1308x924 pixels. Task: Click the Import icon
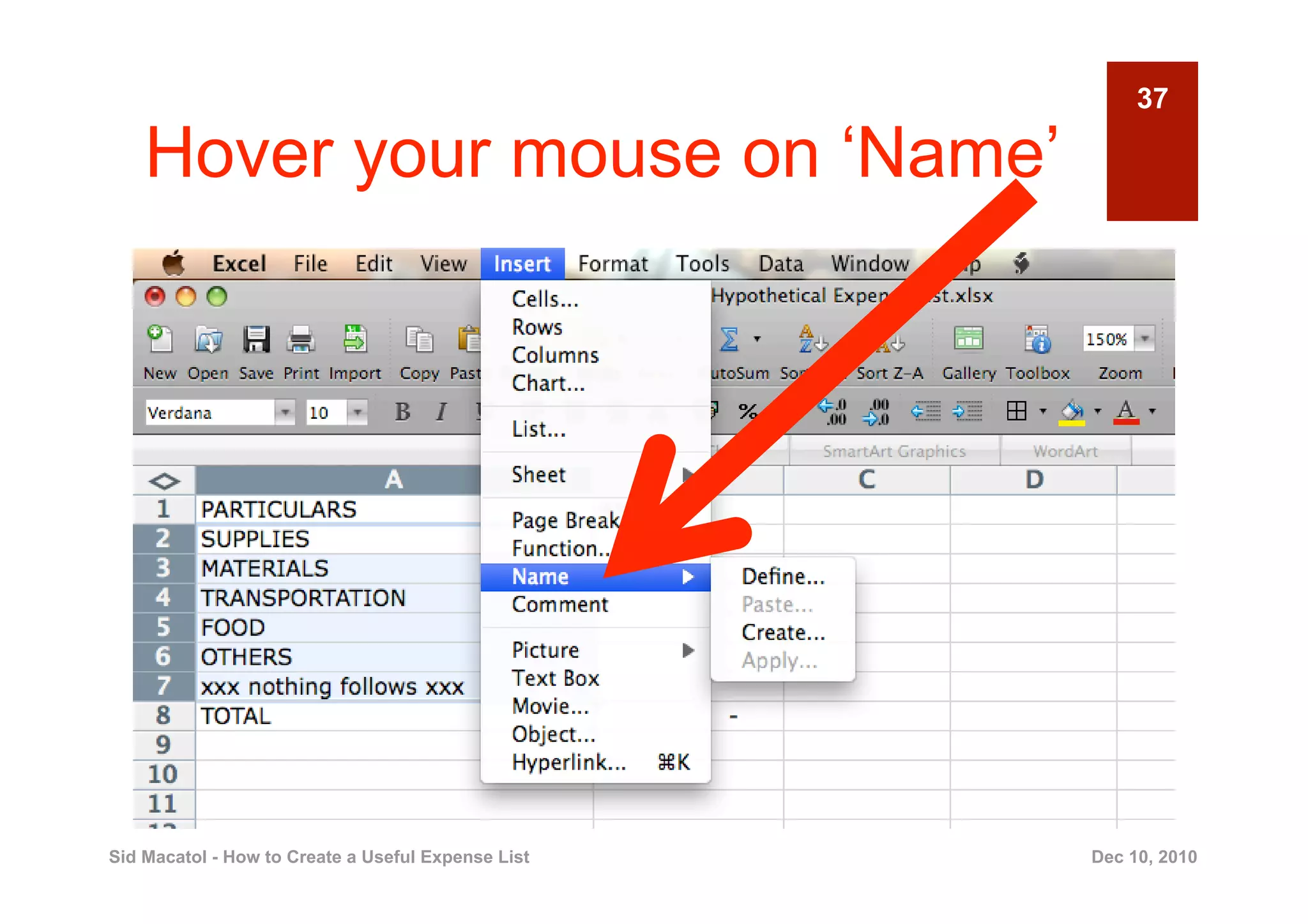[x=354, y=338]
